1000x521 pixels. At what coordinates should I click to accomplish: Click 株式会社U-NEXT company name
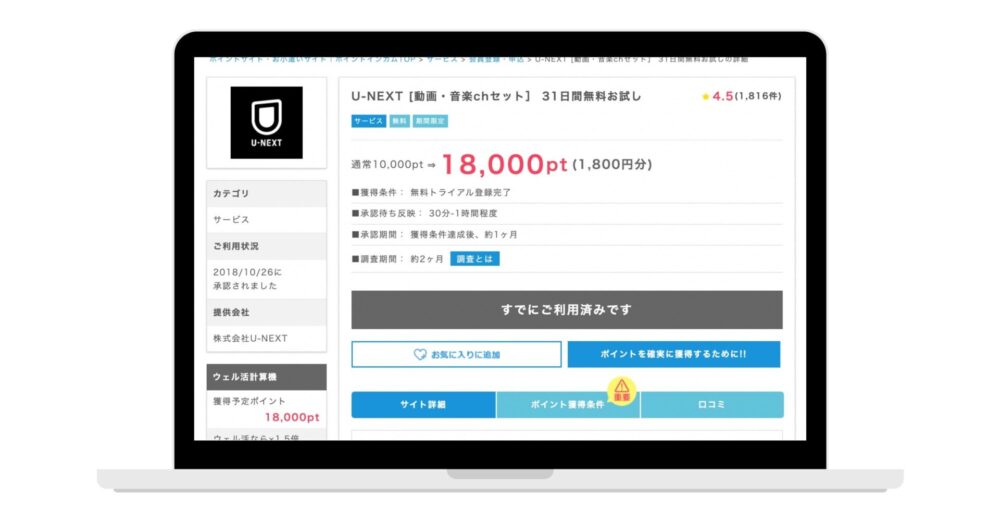click(x=250, y=339)
